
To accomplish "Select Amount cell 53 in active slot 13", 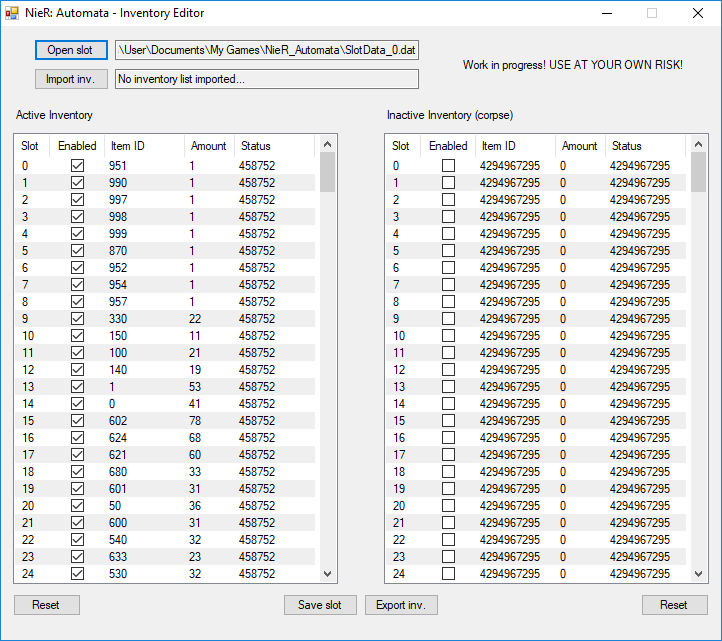I will pos(195,387).
